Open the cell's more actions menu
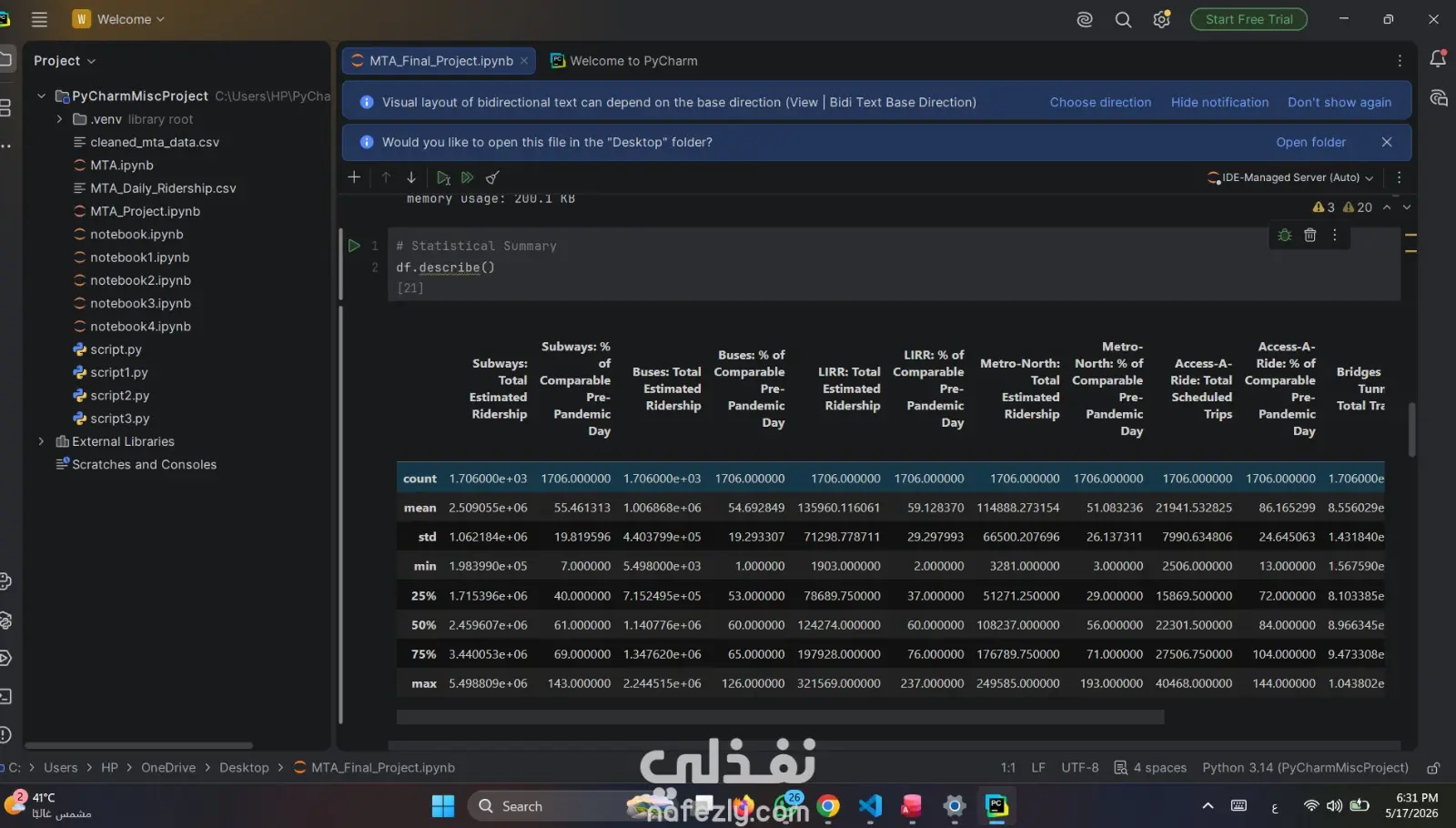 click(1335, 235)
